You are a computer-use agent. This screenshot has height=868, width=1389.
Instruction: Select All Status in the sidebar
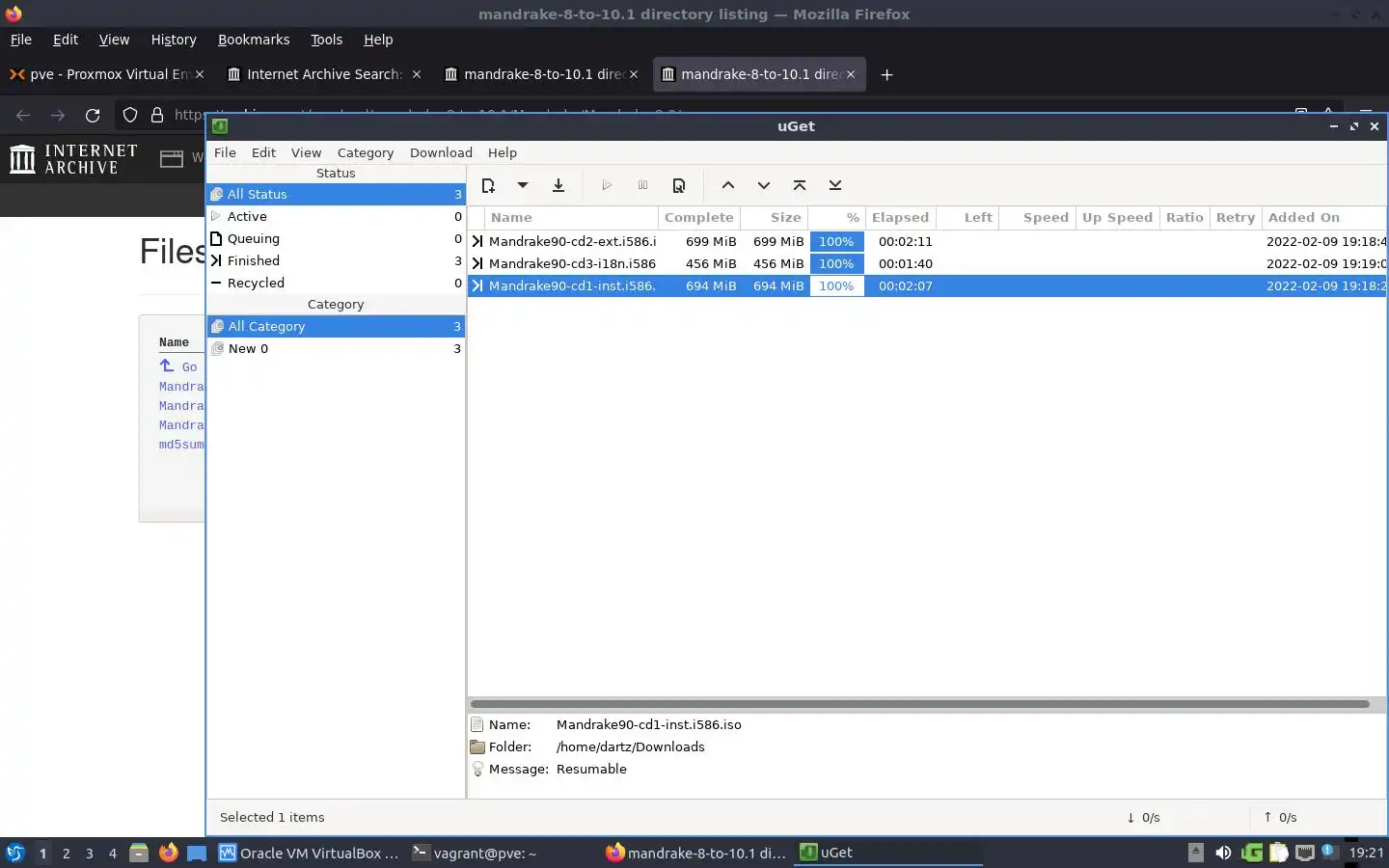[336, 194]
